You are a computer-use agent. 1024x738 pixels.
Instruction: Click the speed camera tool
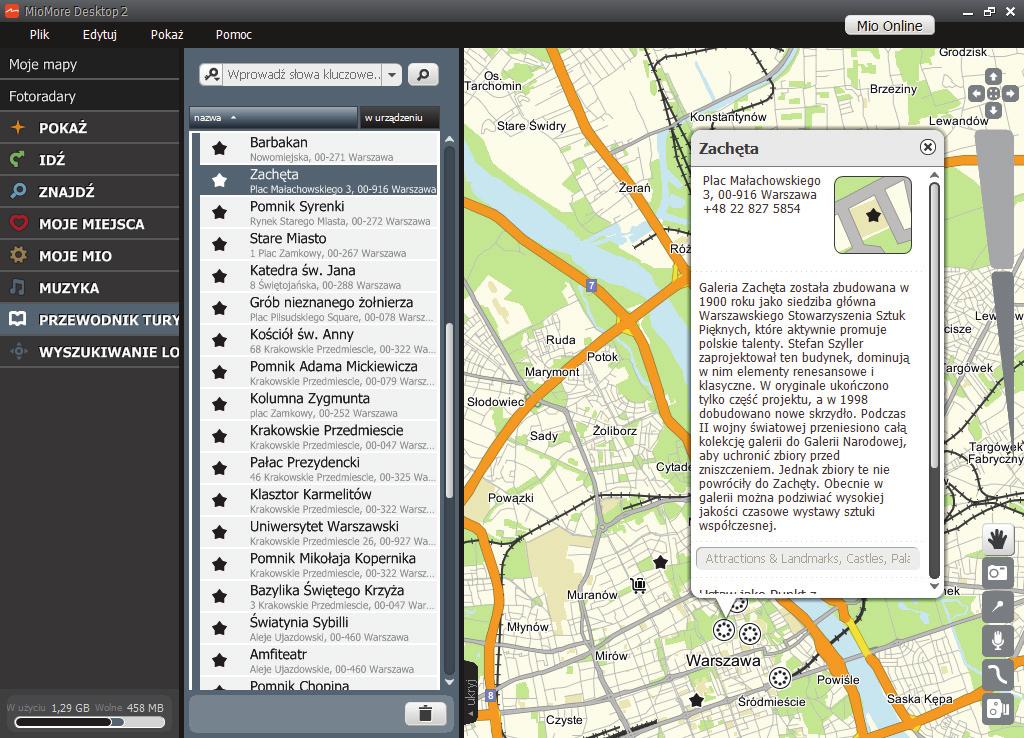click(998, 709)
